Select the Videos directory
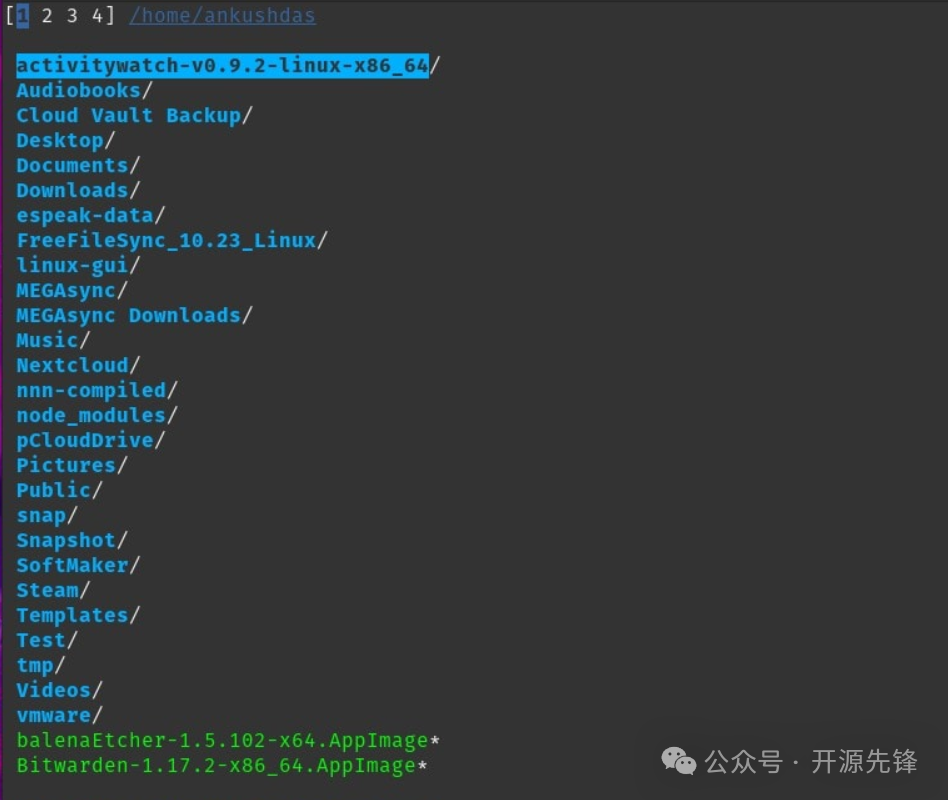Screen dimensions: 948x800 click(59, 691)
